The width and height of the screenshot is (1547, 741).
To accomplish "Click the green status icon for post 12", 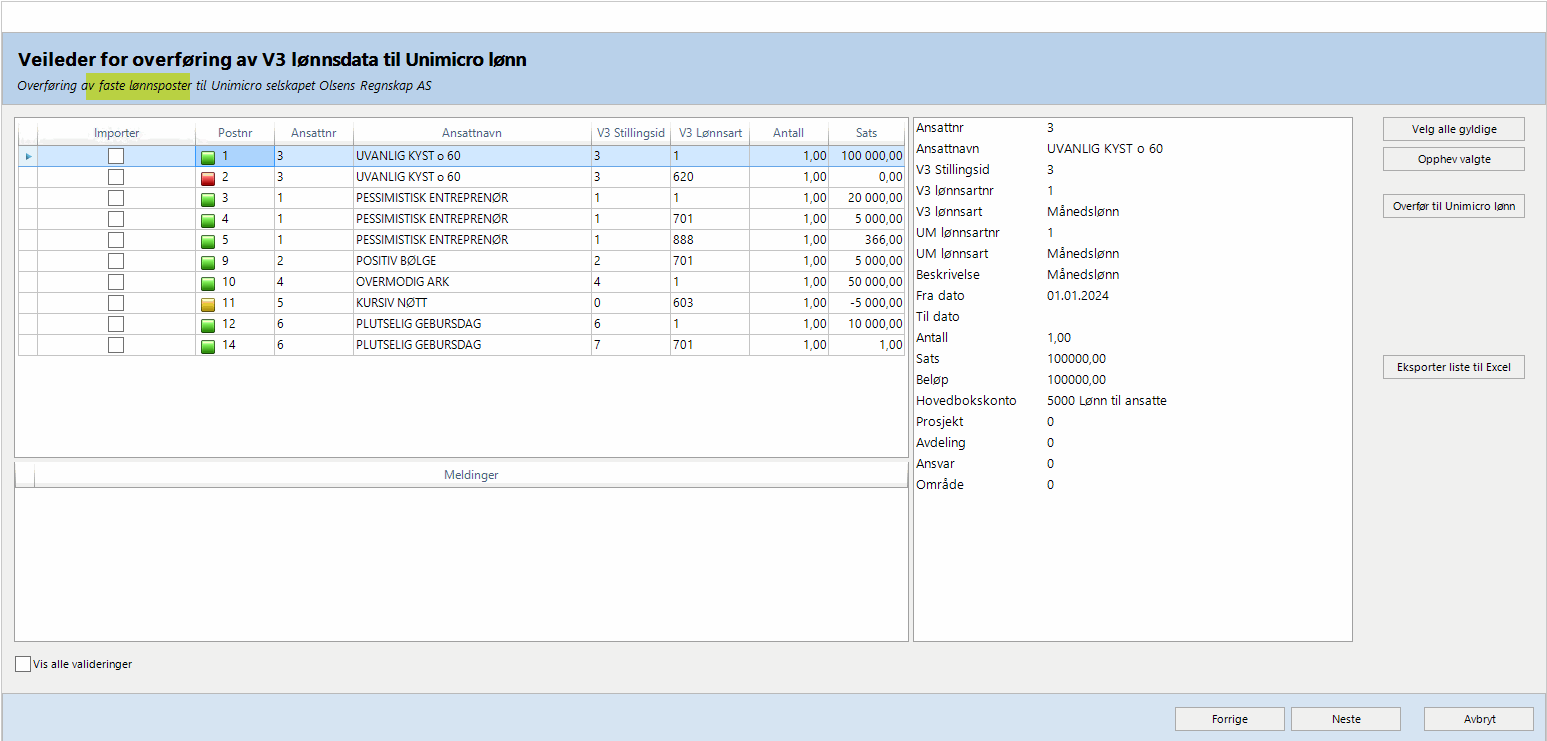I will pos(208,325).
